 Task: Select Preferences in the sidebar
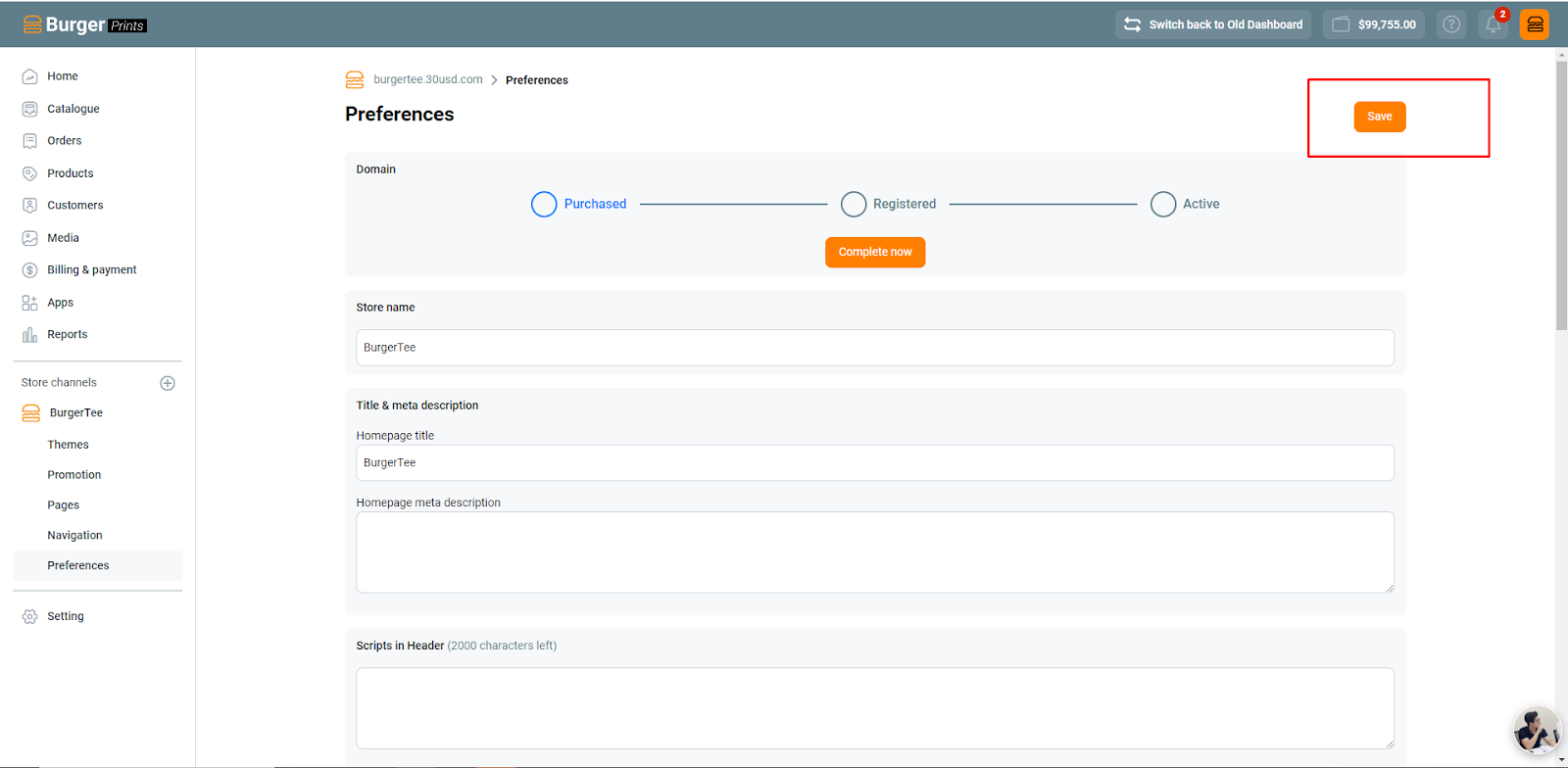pyautogui.click(x=98, y=565)
